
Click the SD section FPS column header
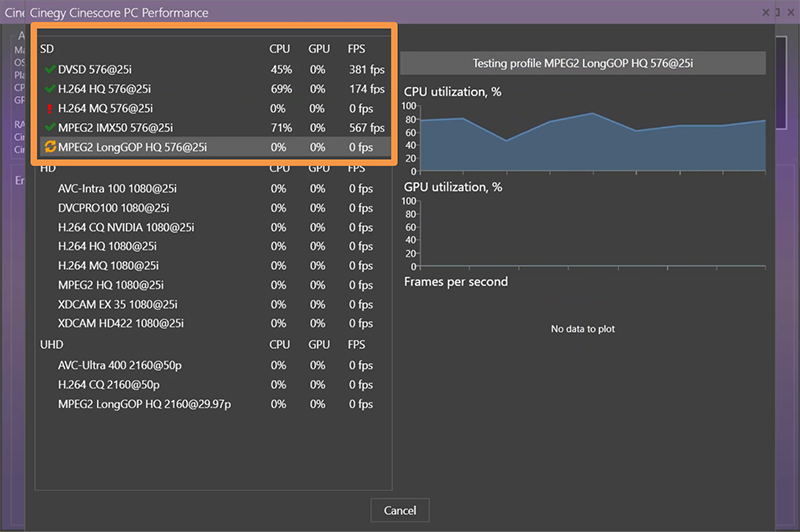point(357,49)
